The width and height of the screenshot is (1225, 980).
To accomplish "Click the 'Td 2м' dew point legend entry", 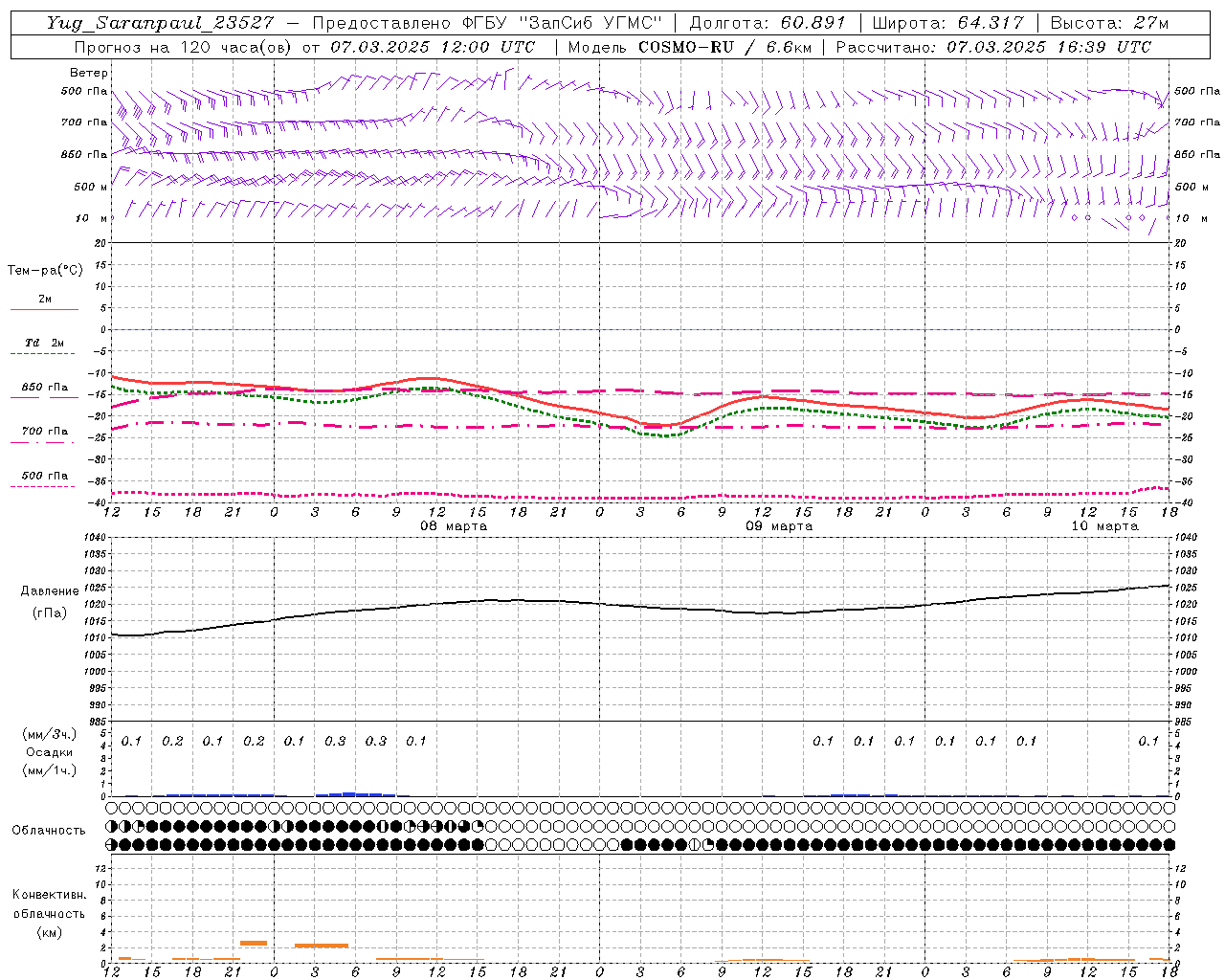I will coord(44,343).
